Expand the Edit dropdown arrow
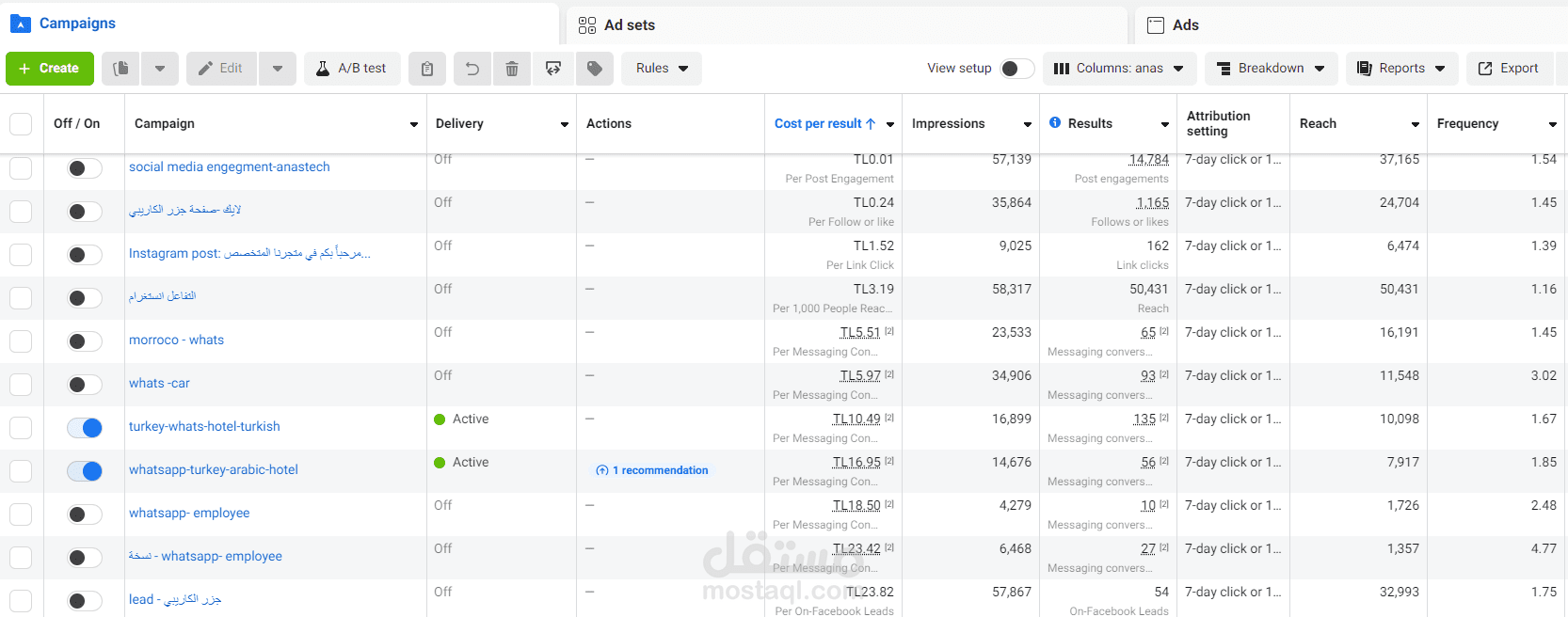 [278, 69]
